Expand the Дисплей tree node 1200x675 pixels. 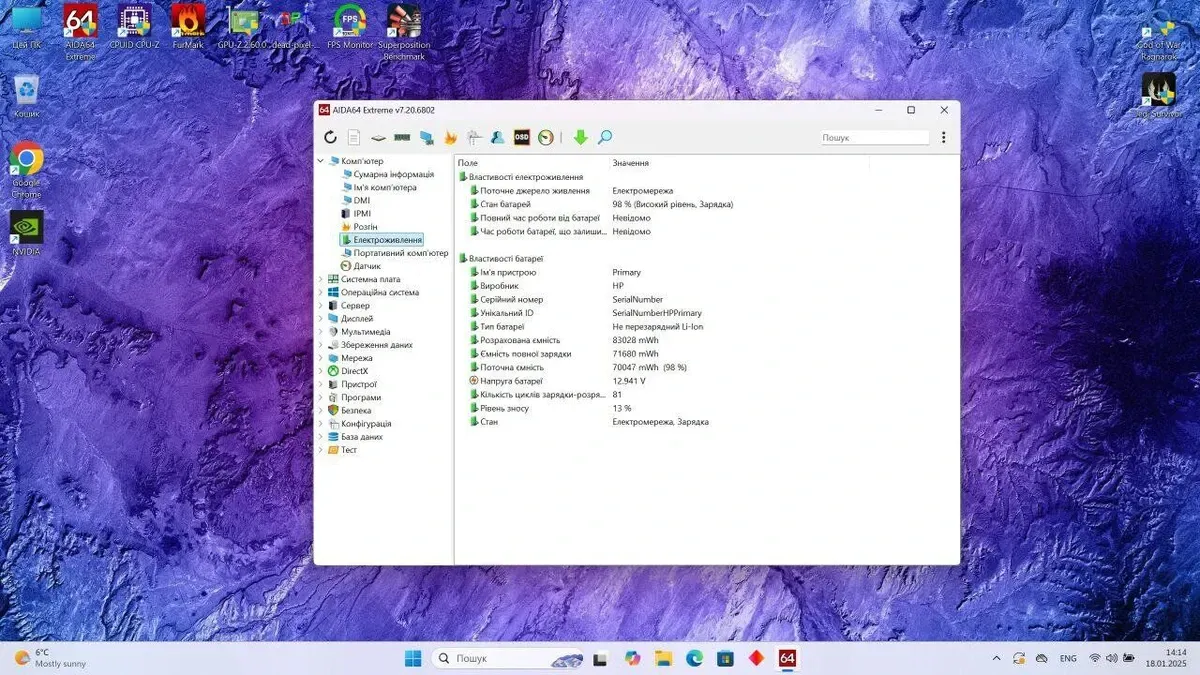(x=321, y=319)
